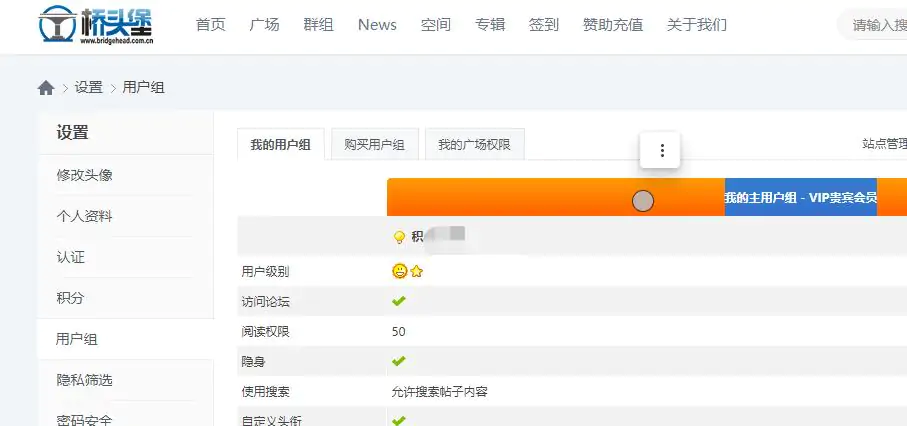Focus the 请输入搜 search field
Viewport: 907px width, 426px height.
[873, 25]
